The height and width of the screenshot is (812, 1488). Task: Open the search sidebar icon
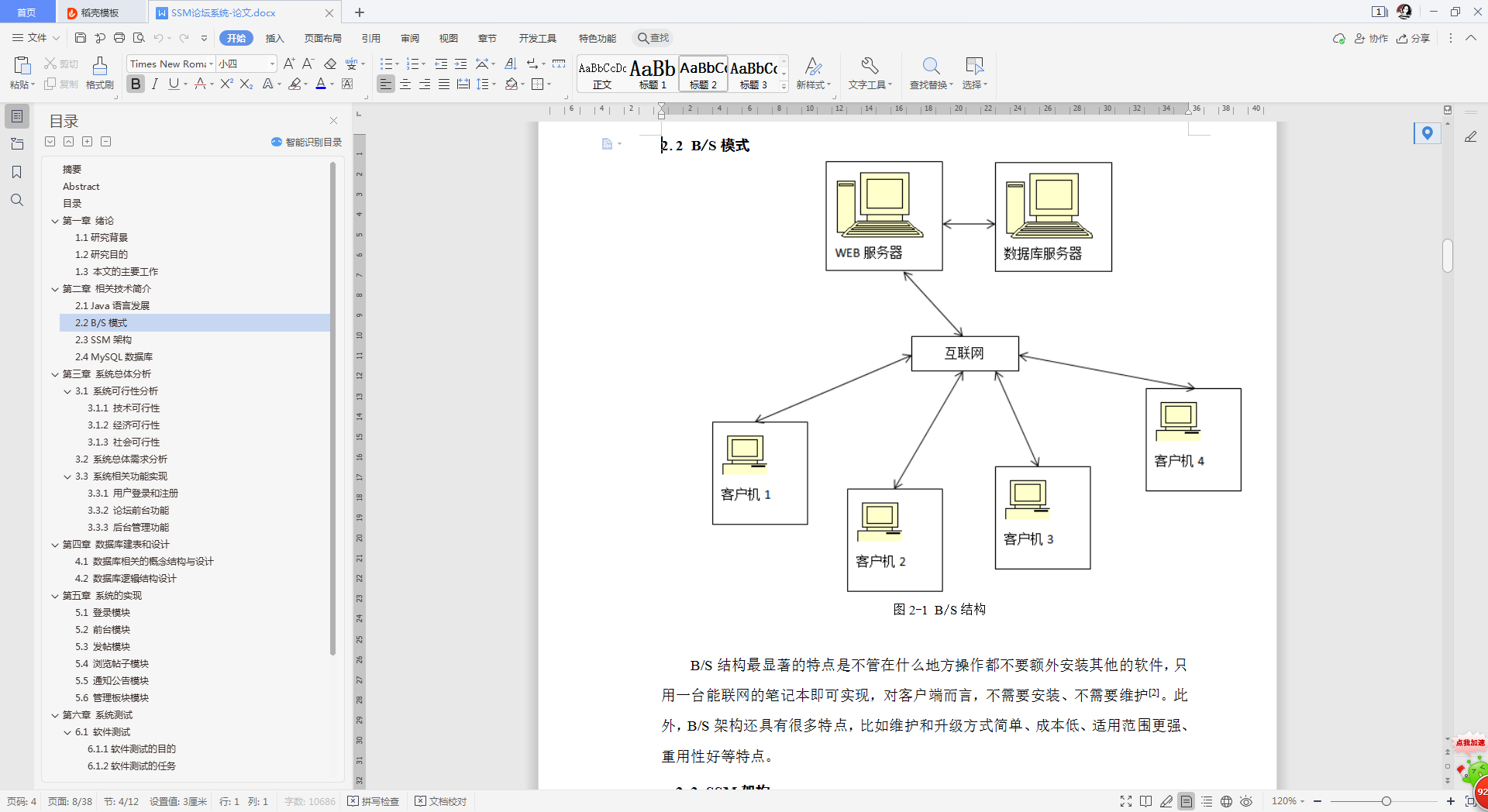tap(17, 200)
